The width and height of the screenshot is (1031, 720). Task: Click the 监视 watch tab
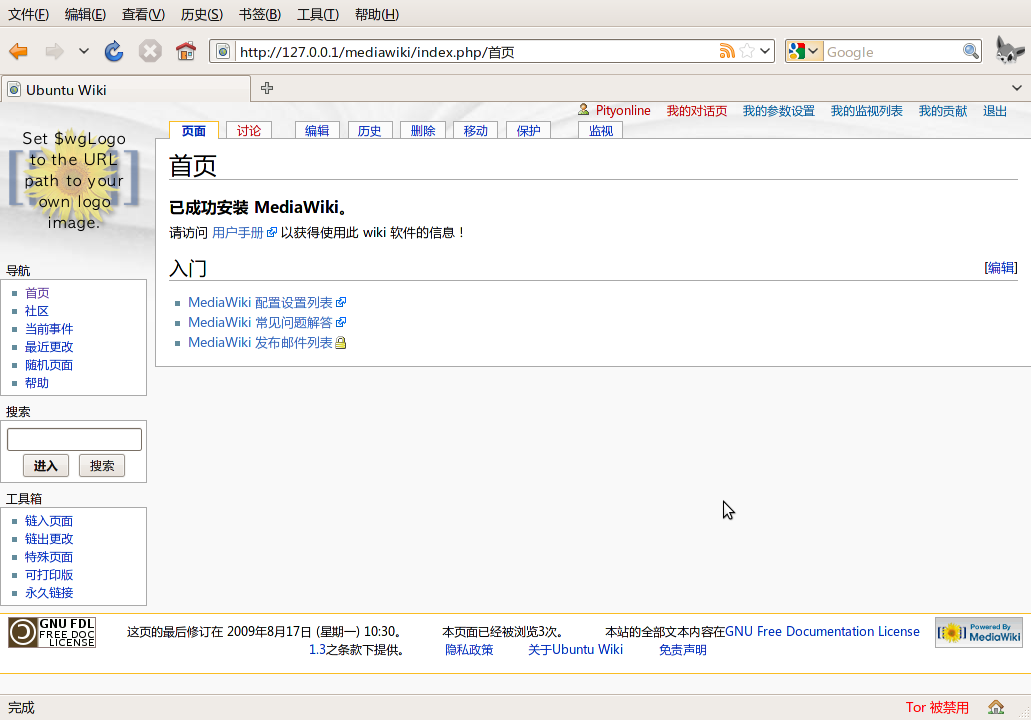coord(601,130)
